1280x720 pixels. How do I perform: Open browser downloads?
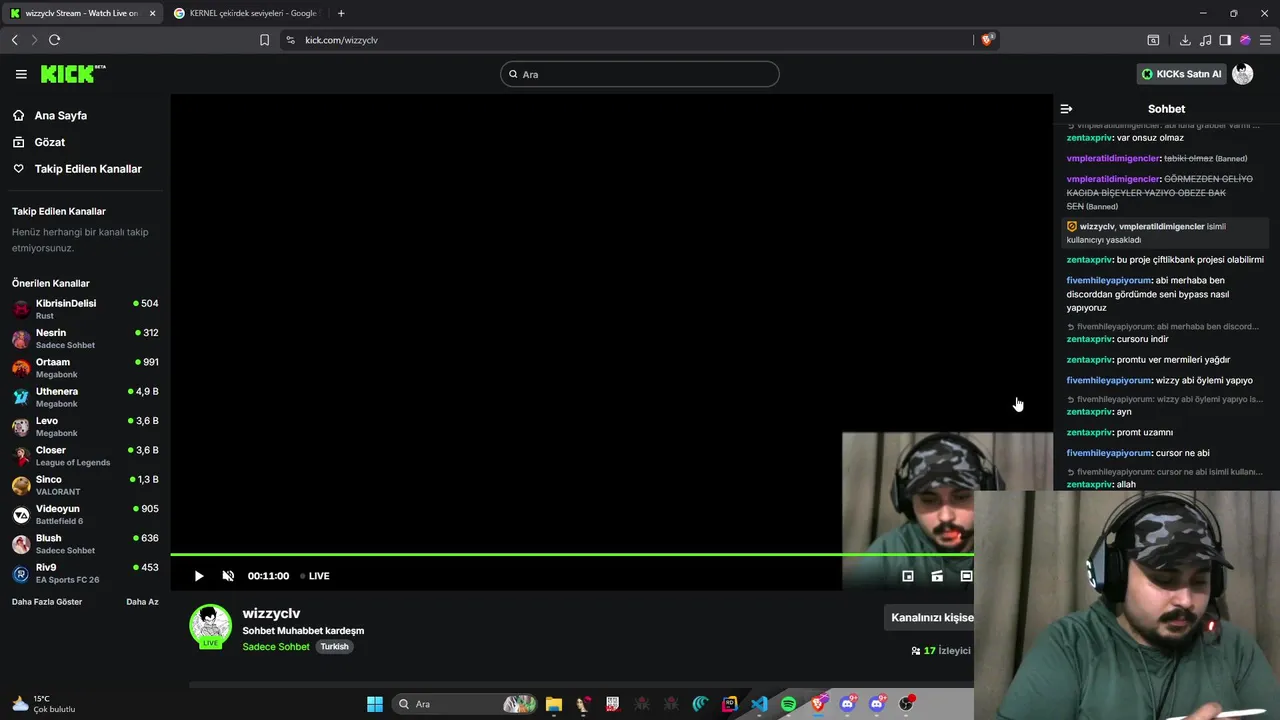pos(1185,40)
